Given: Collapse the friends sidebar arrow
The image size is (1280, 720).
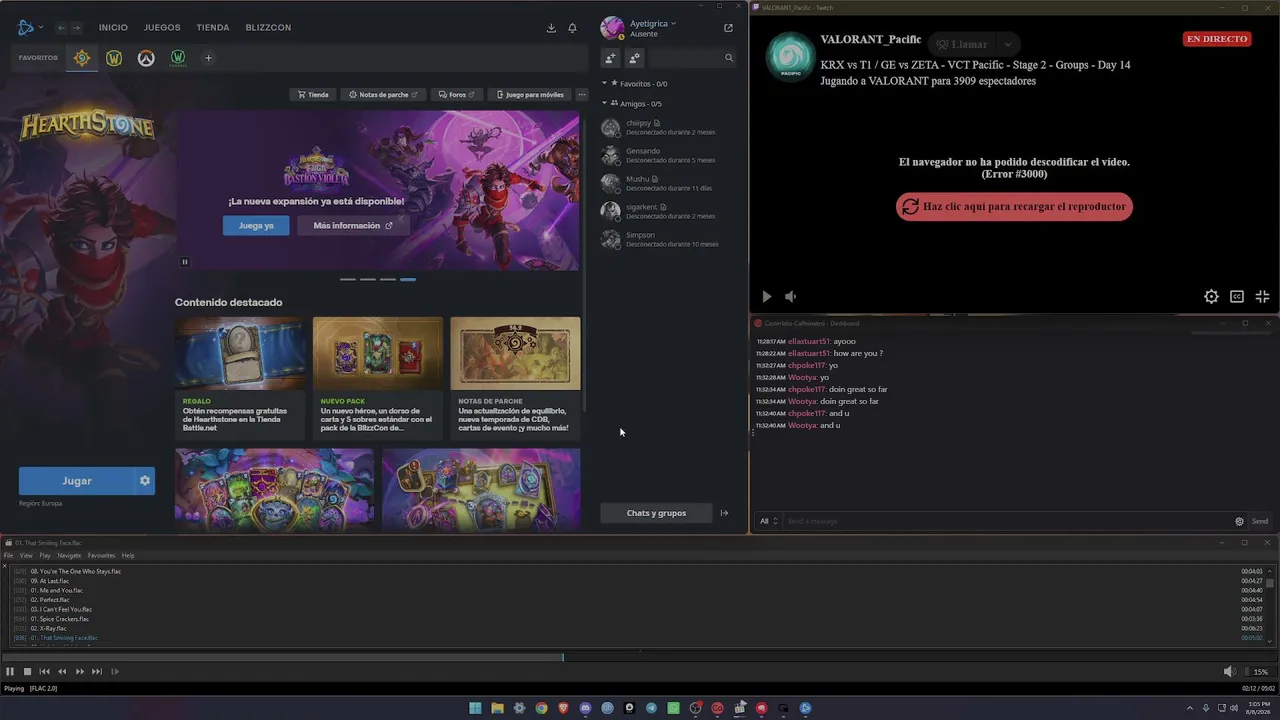Looking at the screenshot, I should [725, 513].
